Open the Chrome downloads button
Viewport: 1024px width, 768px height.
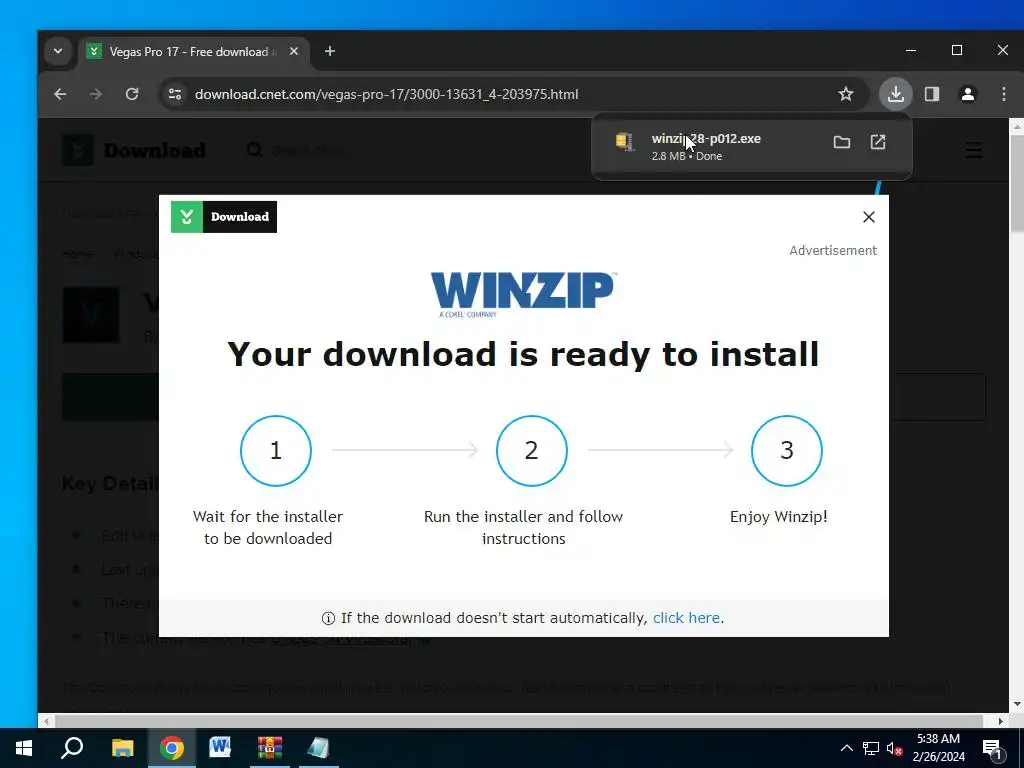tap(895, 94)
